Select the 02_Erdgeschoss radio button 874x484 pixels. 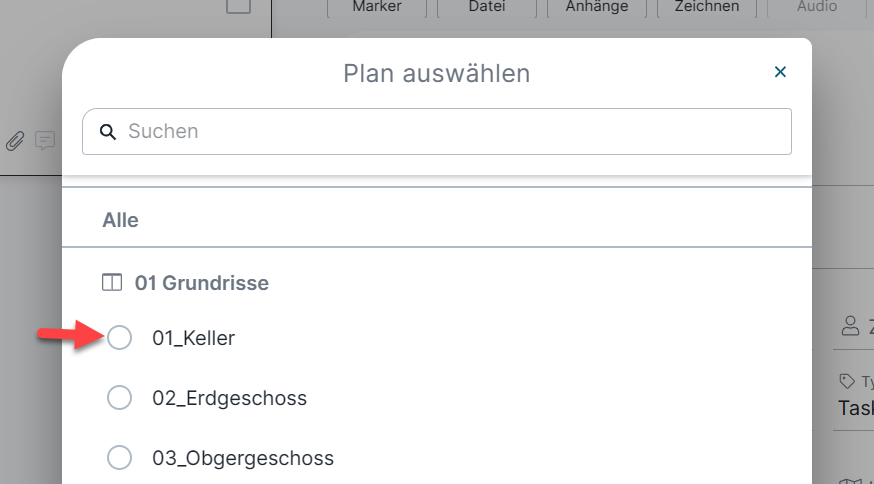coord(119,398)
